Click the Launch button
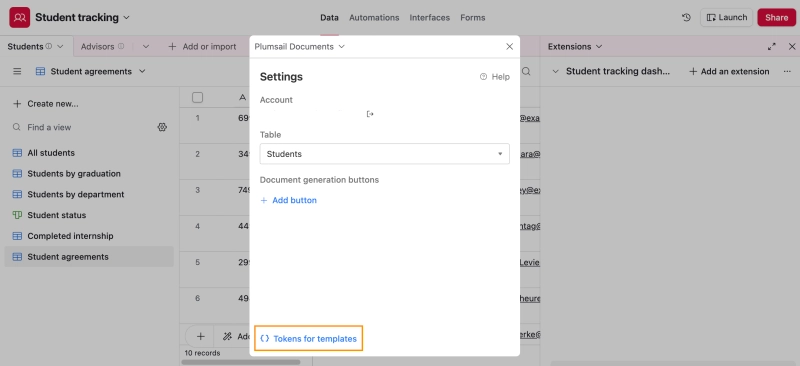This screenshot has width=800, height=366. pos(727,17)
